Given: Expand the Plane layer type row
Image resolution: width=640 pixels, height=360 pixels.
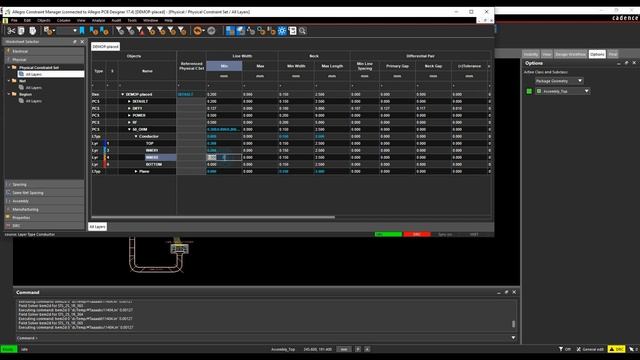Looking at the screenshot, I should pos(136,171).
